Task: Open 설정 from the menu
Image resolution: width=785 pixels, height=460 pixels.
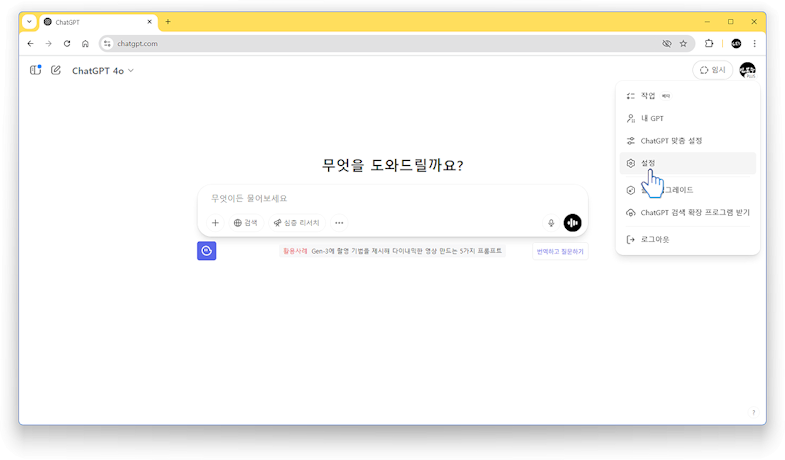Action: click(x=688, y=163)
